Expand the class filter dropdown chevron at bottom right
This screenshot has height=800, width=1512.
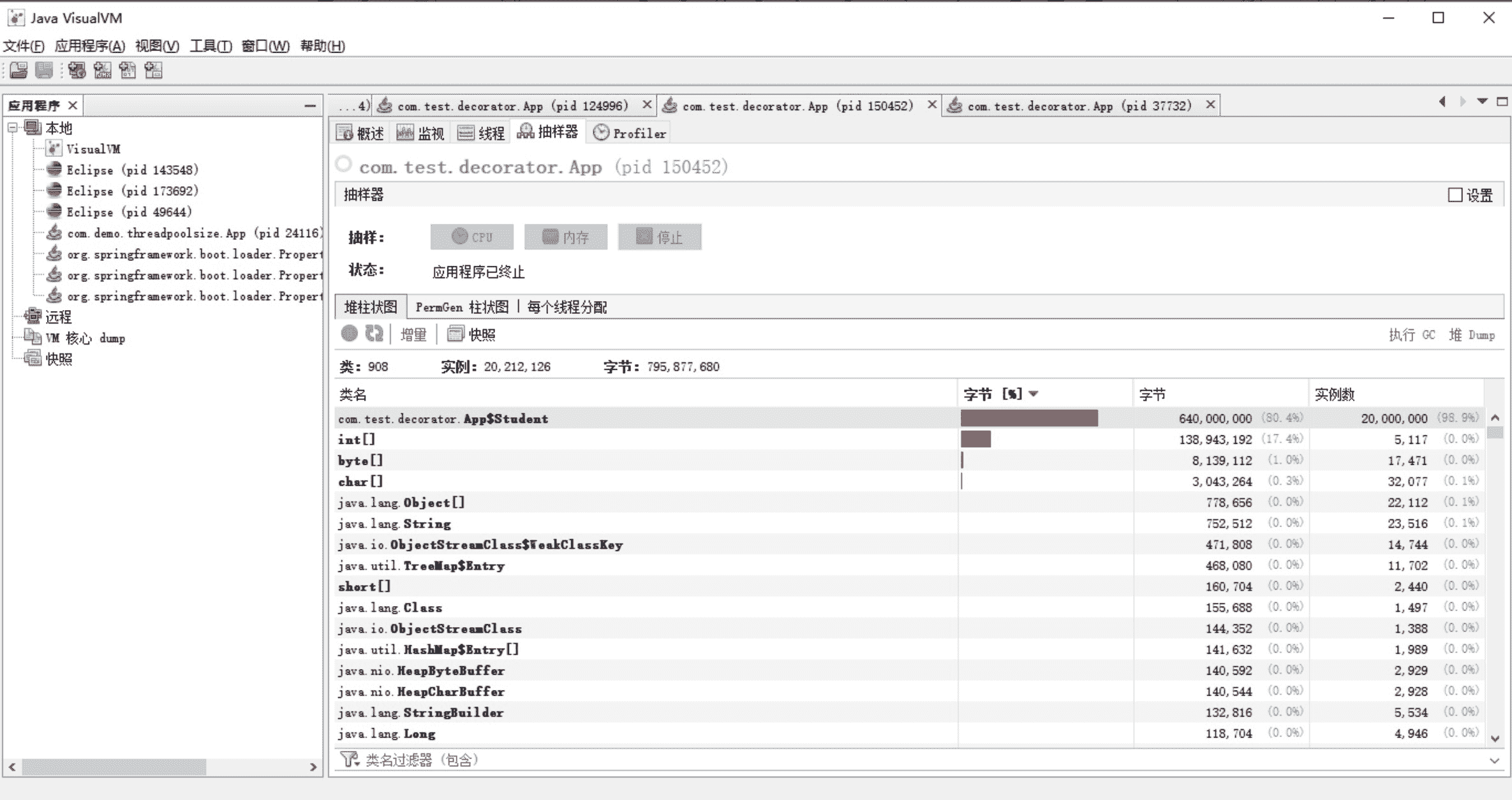1494,760
